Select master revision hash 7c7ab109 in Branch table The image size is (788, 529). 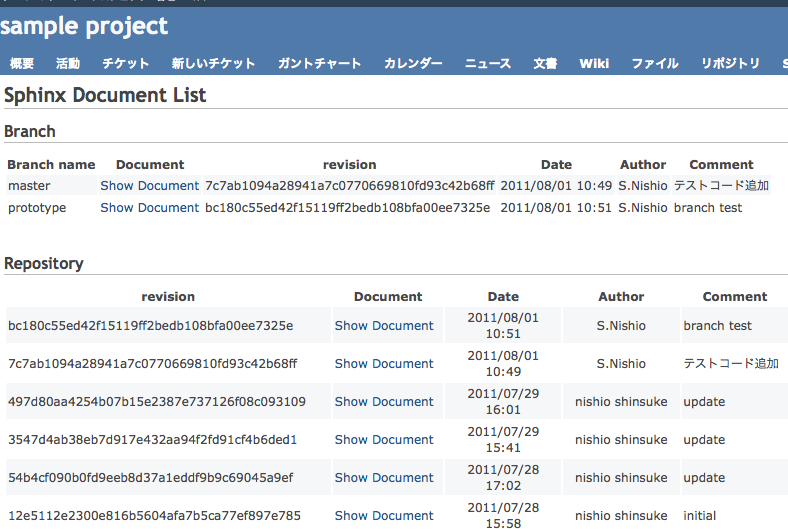[x=350, y=186]
